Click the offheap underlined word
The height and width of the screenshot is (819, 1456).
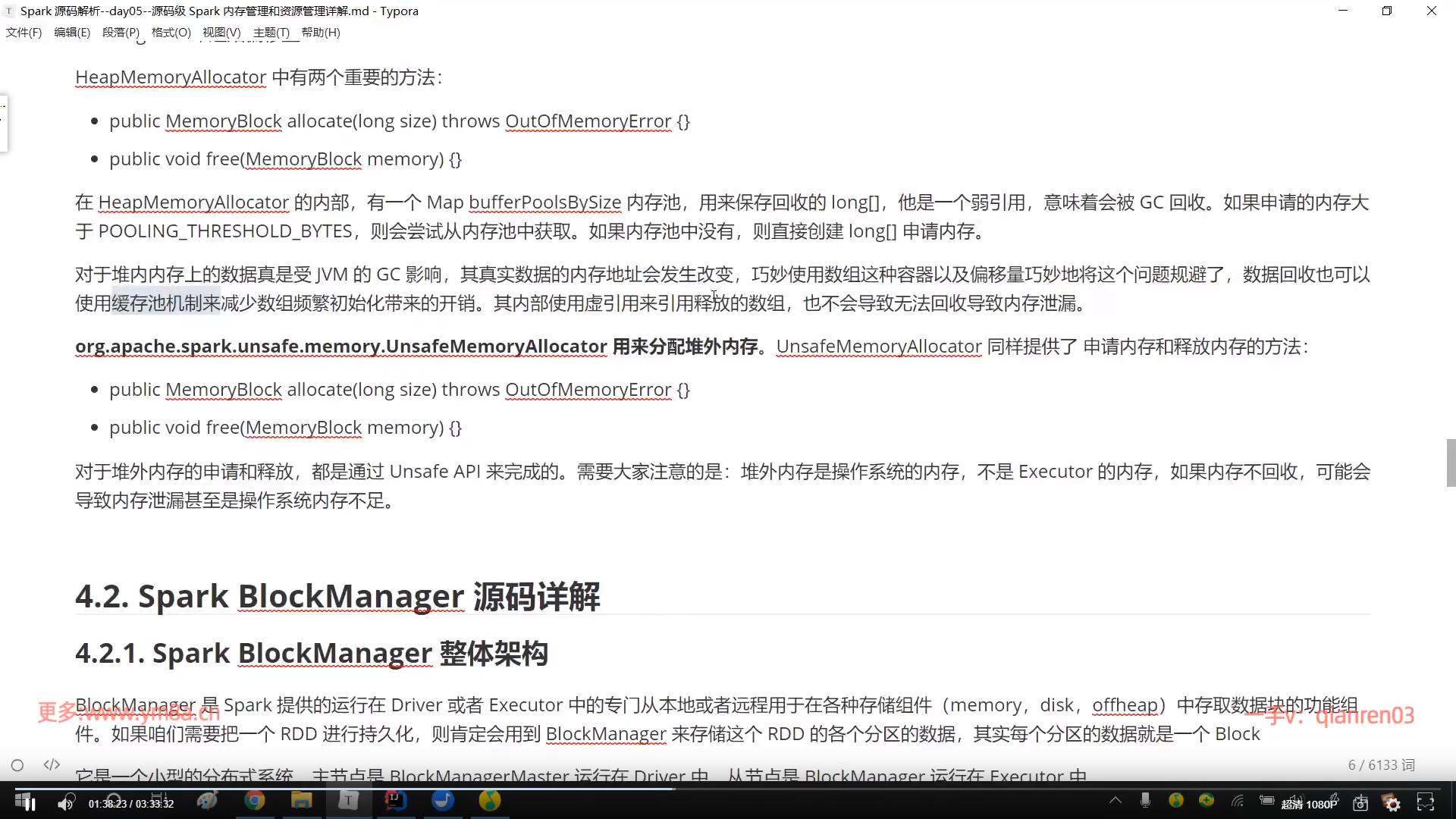(1125, 705)
